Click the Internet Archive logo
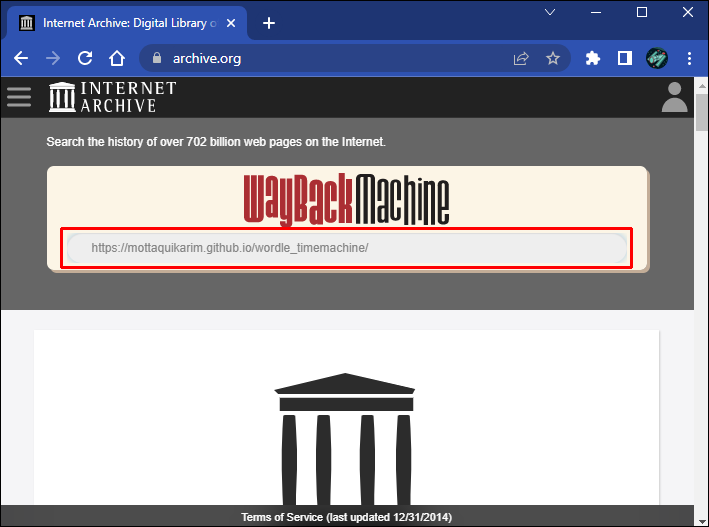Image resolution: width=709 pixels, height=527 pixels. pyautogui.click(x=113, y=97)
